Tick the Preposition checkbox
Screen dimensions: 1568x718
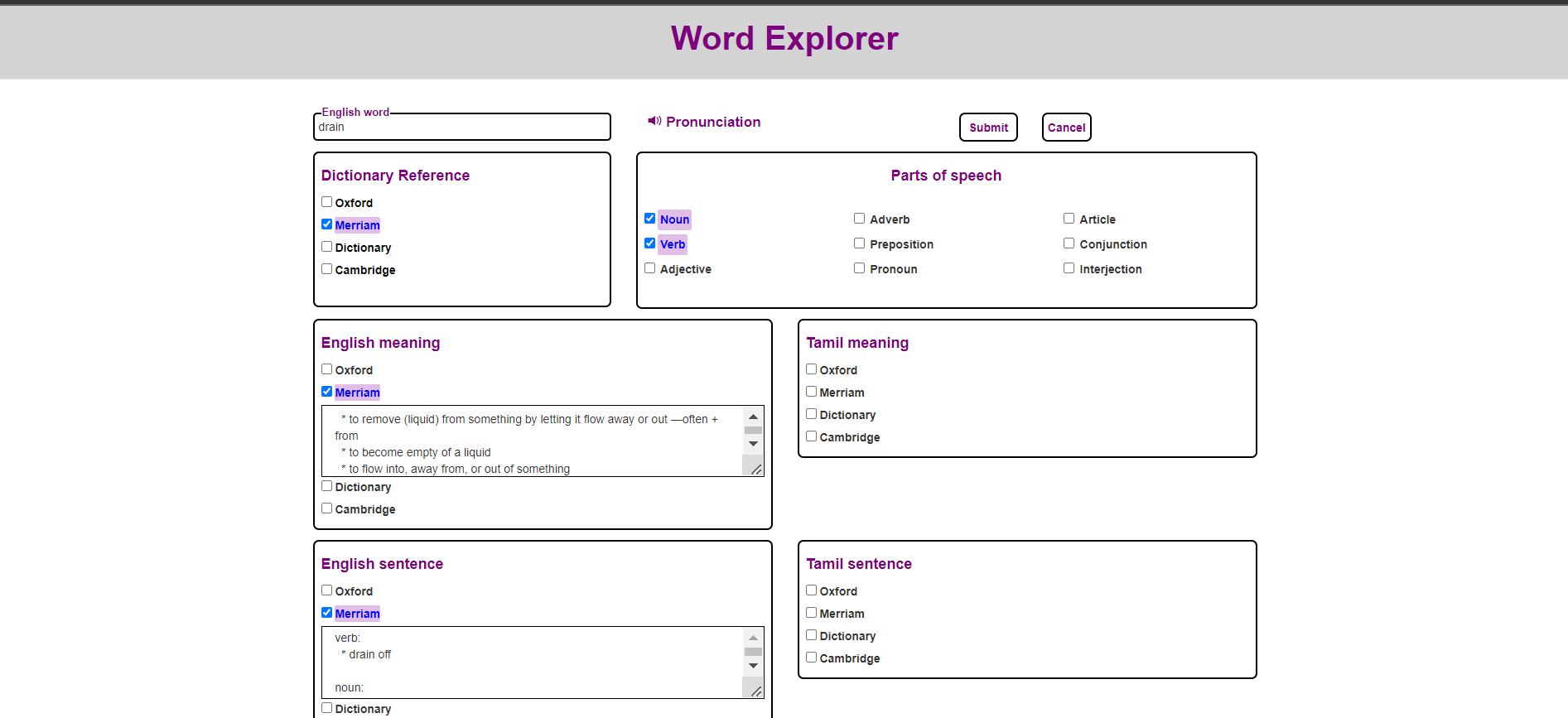point(859,243)
